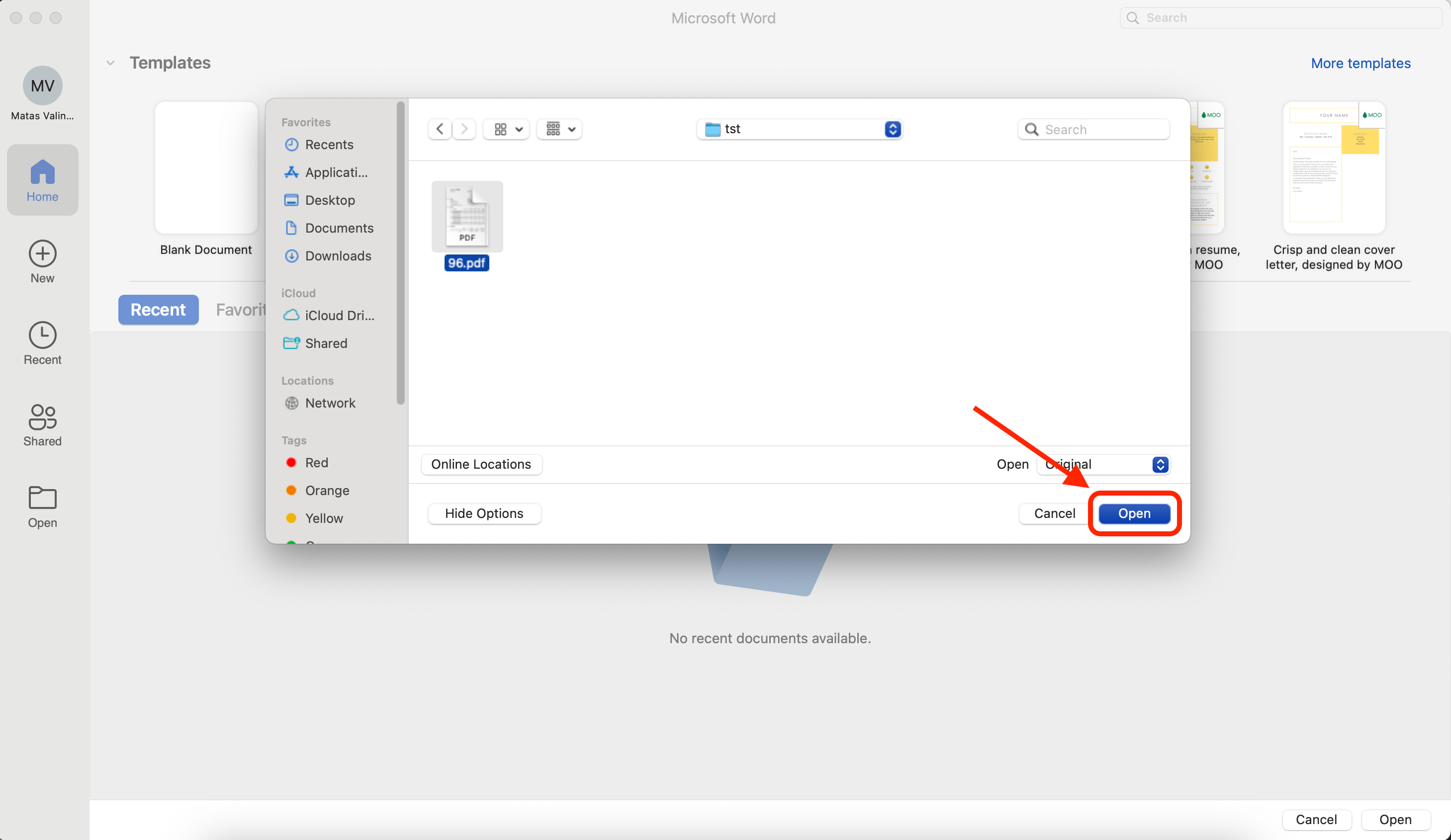Click the Online Locations button
The height and width of the screenshot is (840, 1451).
481,464
